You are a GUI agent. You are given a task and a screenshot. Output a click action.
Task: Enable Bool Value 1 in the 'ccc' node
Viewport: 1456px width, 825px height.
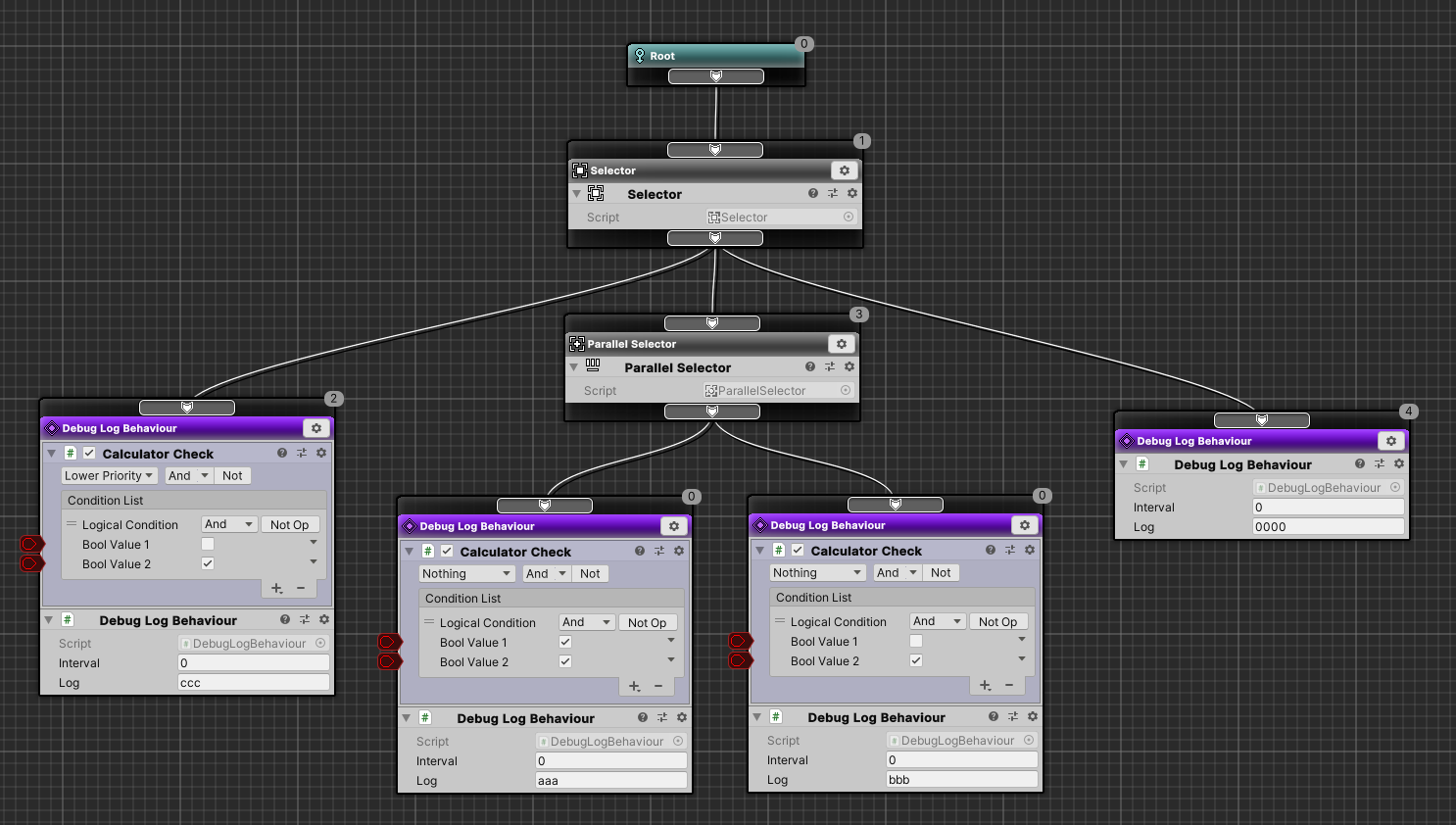tap(208, 544)
